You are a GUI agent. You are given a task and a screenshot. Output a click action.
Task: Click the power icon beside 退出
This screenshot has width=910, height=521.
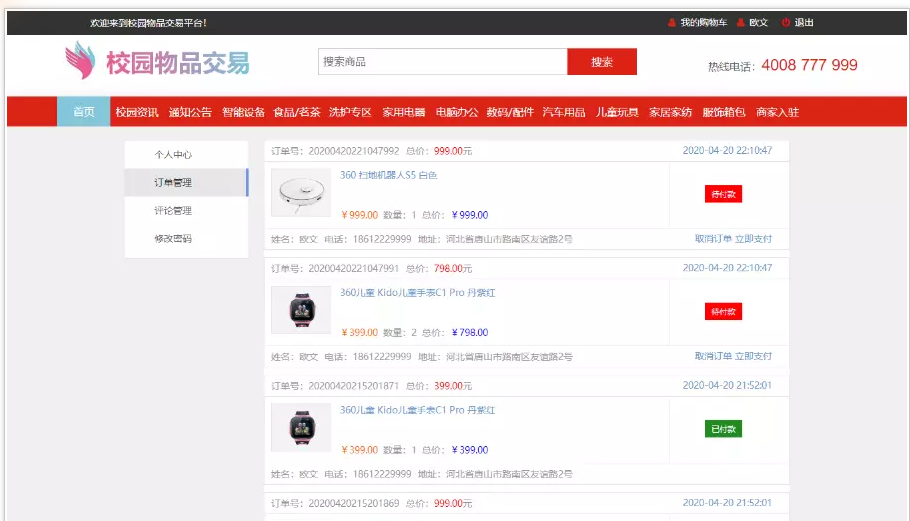786,23
